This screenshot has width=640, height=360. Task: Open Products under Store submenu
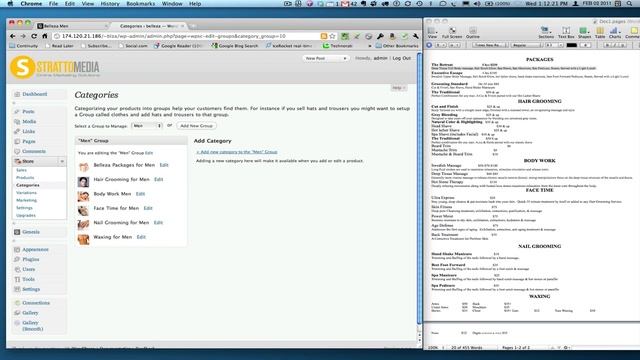(x=25, y=178)
